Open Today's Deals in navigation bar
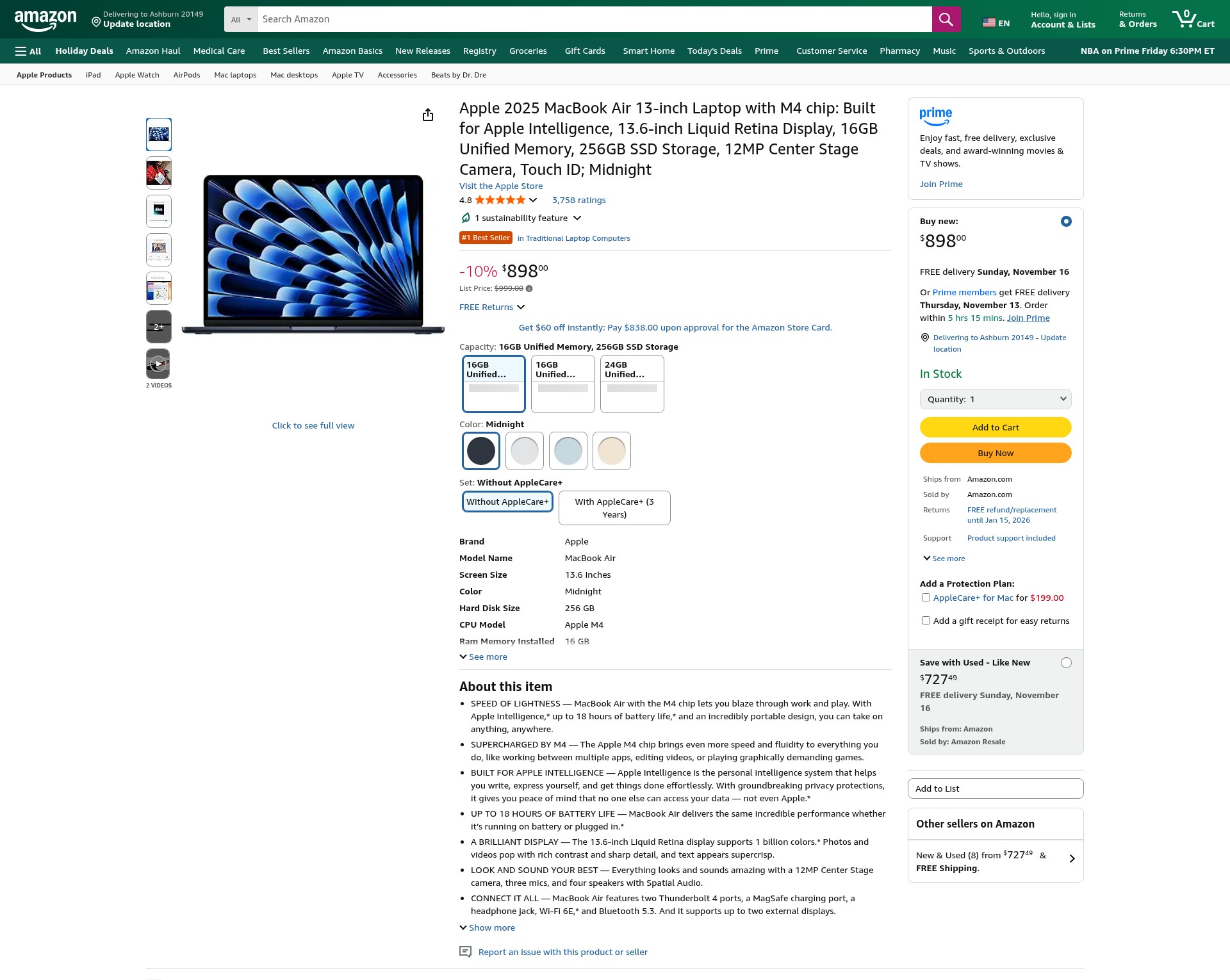The image size is (1230, 980). coord(714,51)
